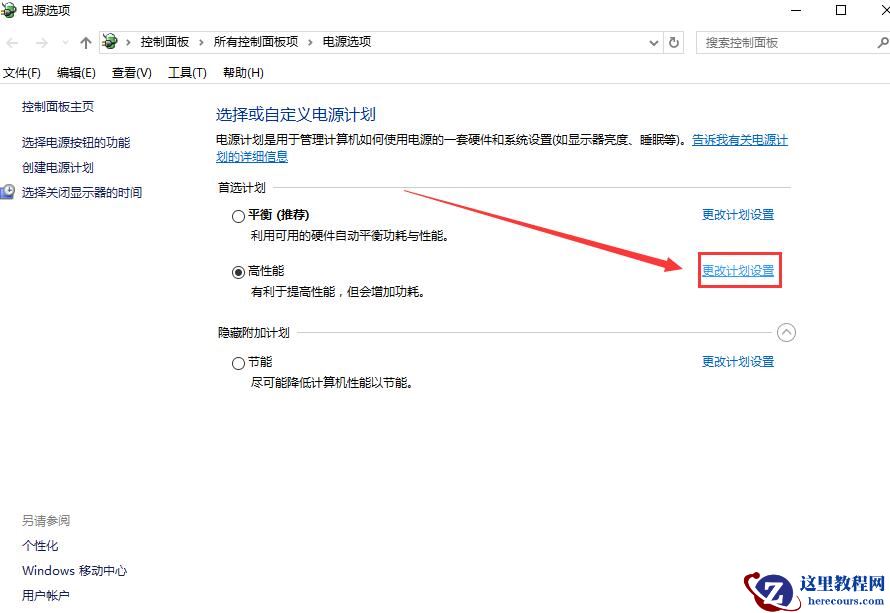This screenshot has width=890, height=613.
Task: Select the 高性能 power plan
Action: [238, 271]
